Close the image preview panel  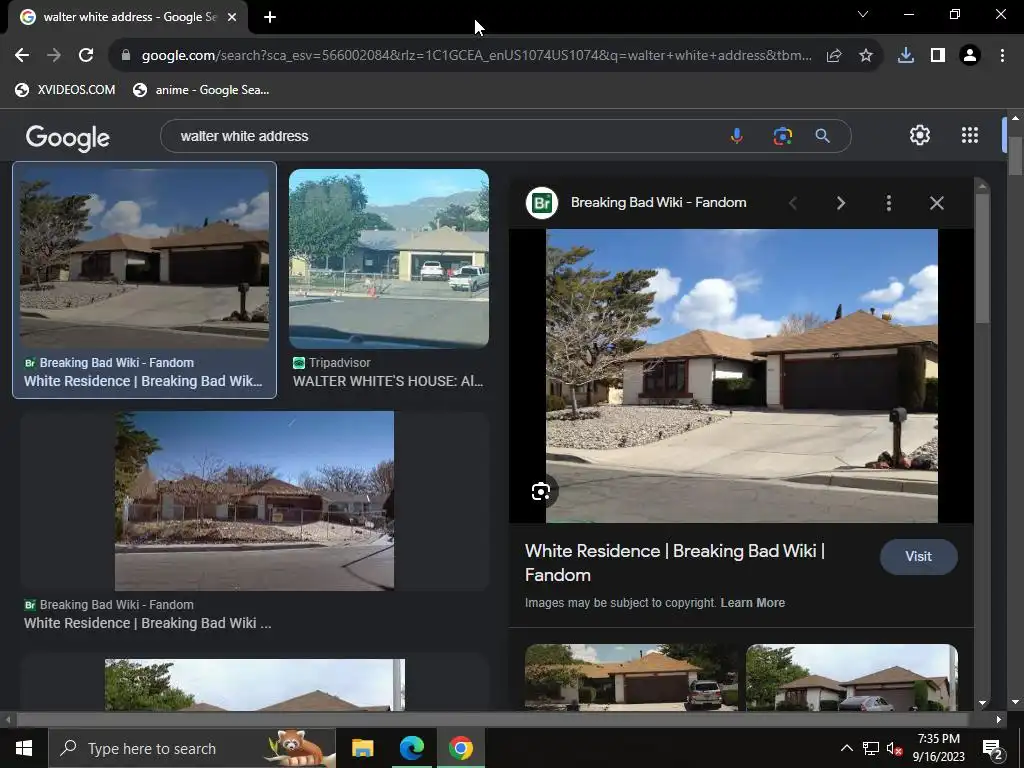[x=936, y=203]
